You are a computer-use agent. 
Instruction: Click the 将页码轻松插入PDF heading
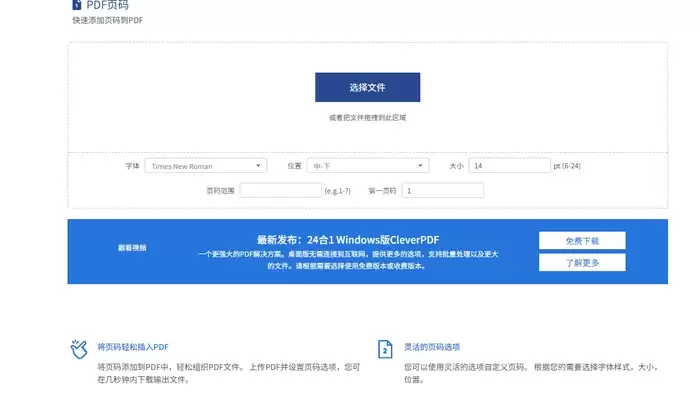tap(133, 347)
